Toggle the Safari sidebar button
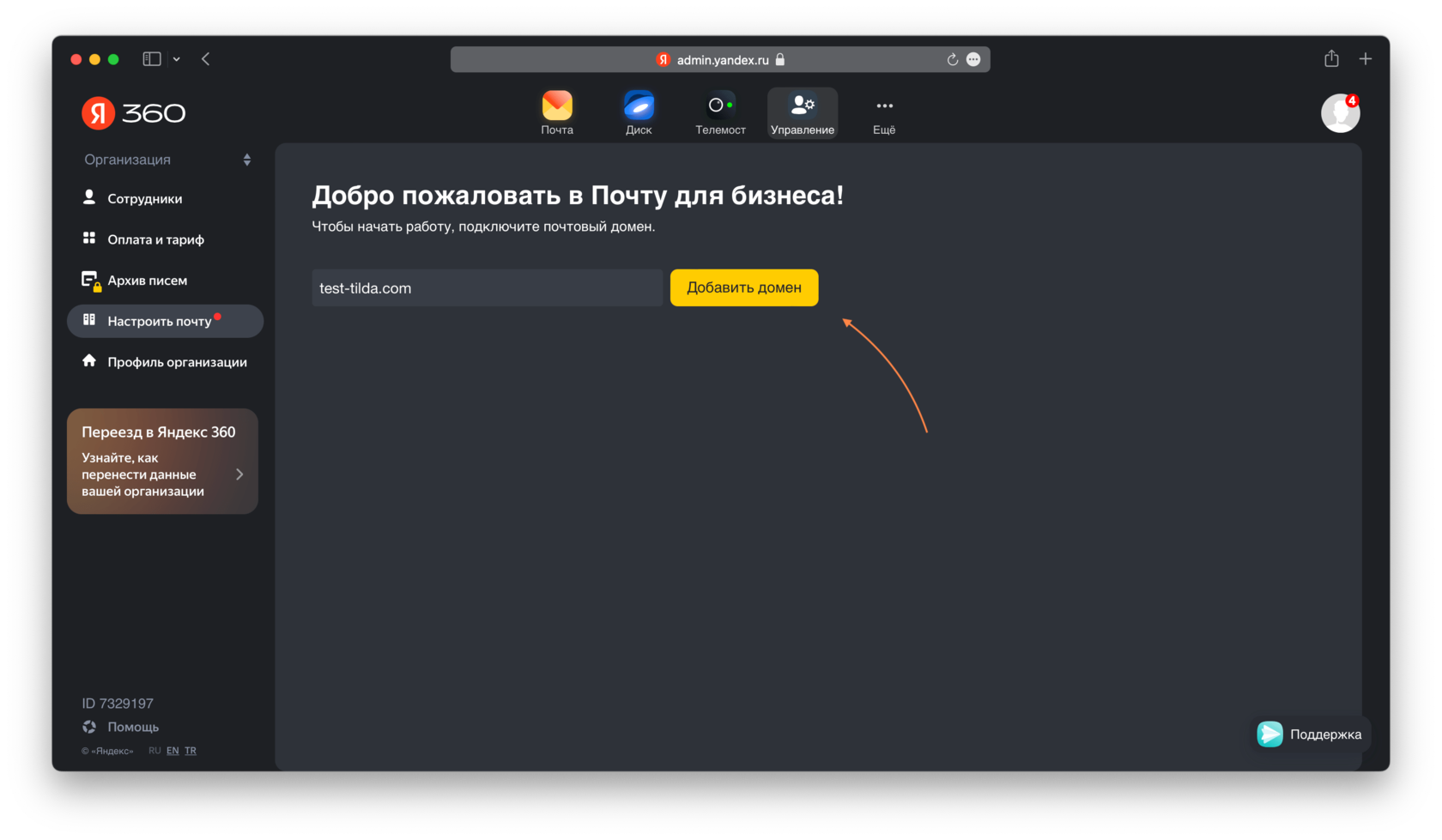Viewport: 1442px width, 840px height. (x=152, y=59)
